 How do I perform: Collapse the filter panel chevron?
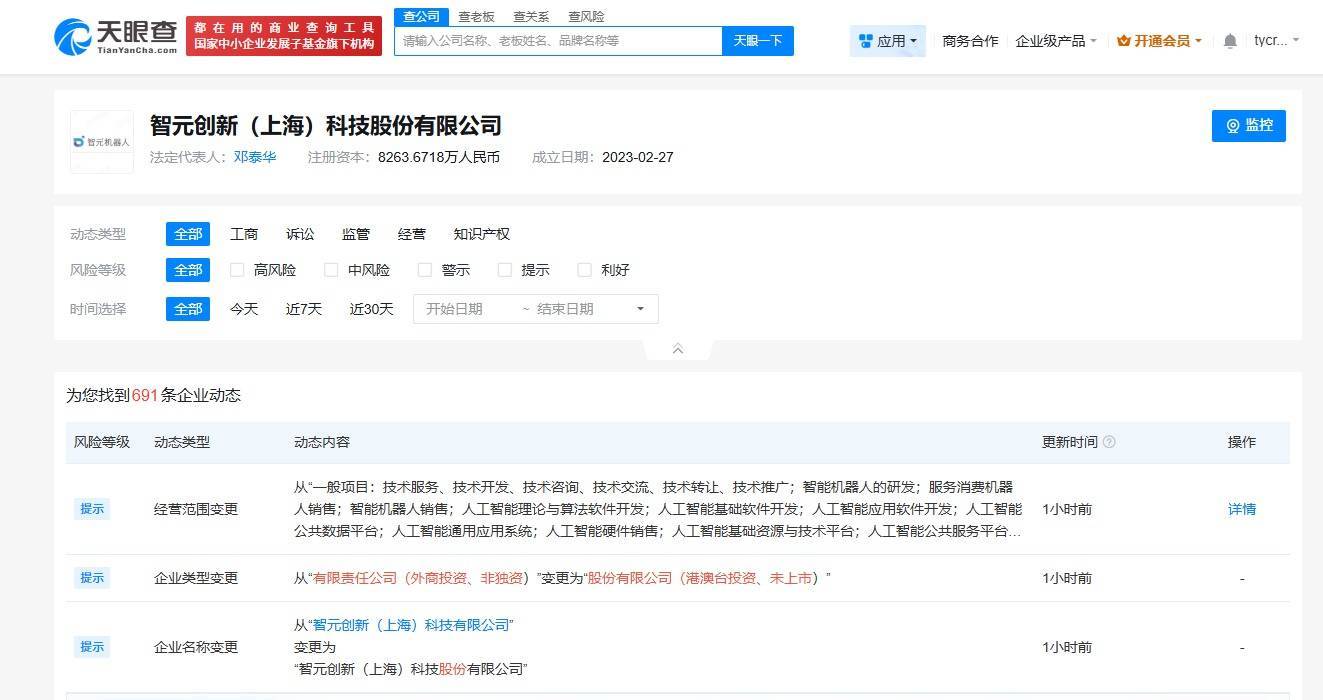[x=677, y=348]
